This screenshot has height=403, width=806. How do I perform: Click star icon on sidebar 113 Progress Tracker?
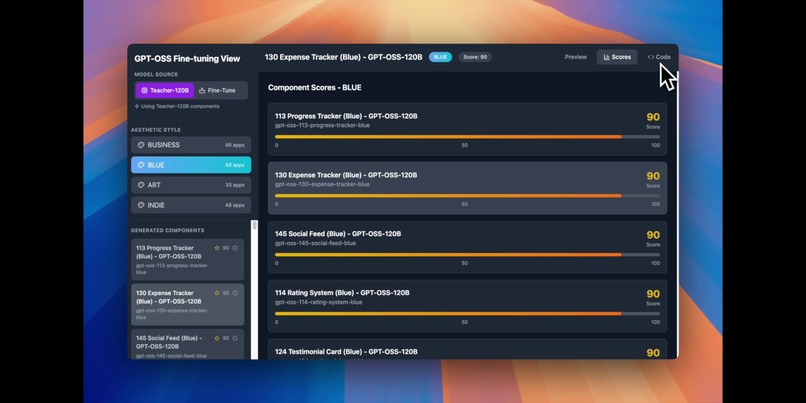(217, 248)
